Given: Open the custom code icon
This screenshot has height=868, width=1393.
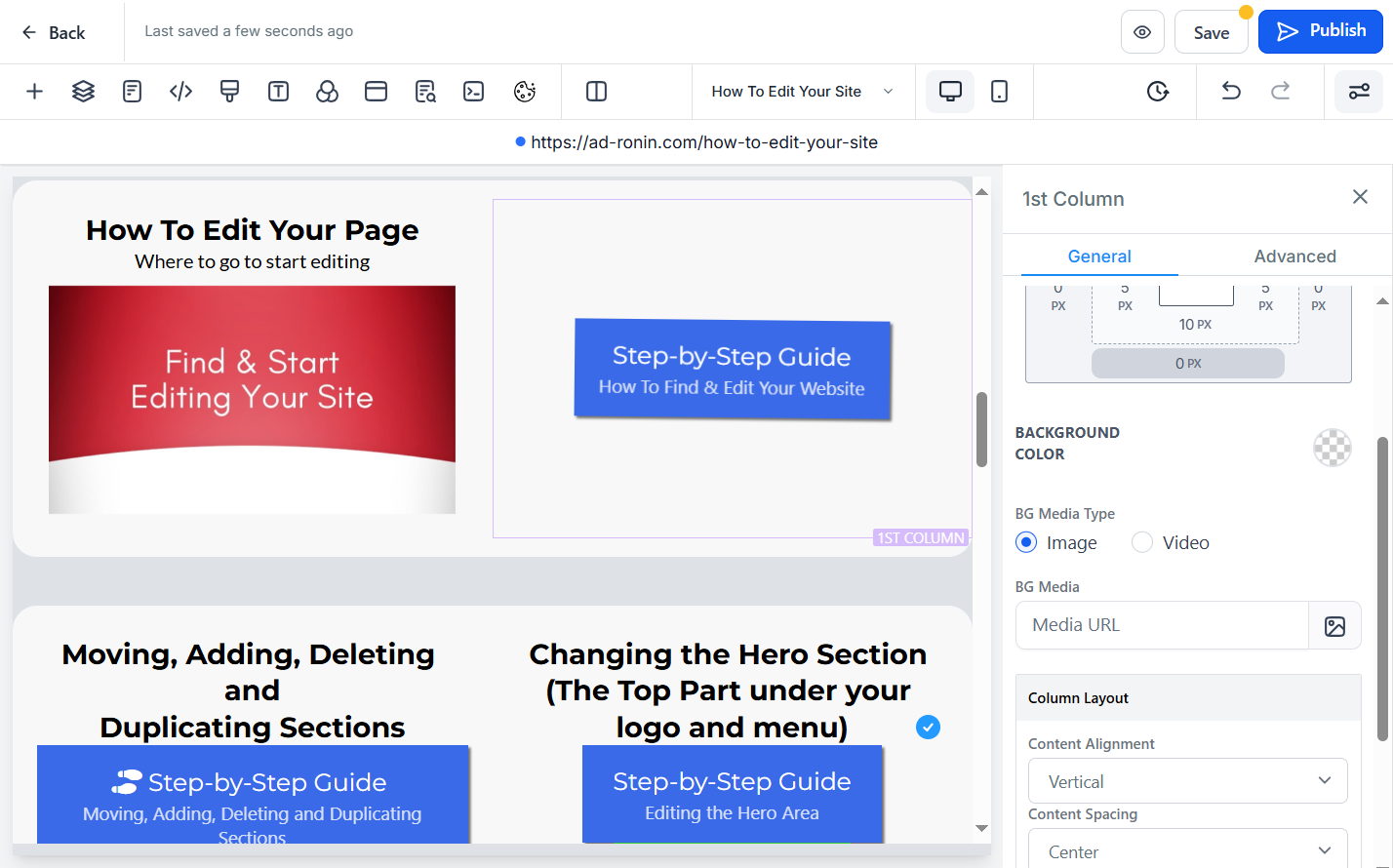Looking at the screenshot, I should (181, 92).
